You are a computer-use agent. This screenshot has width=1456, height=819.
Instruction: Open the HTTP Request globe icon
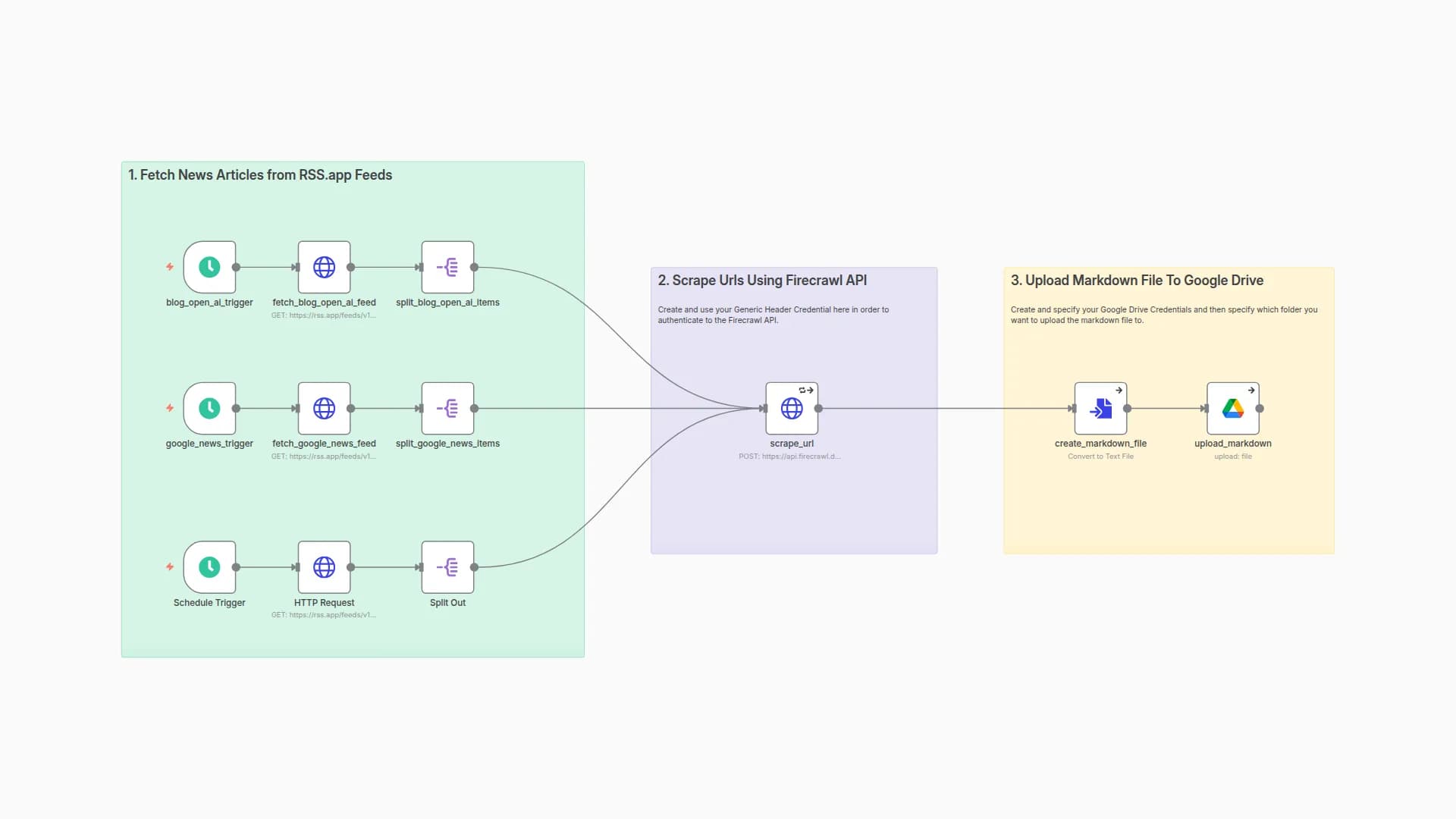pyautogui.click(x=325, y=567)
